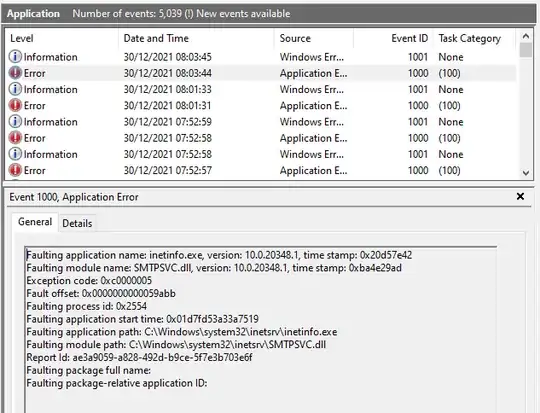Click the Source column header
Screen dimensions: 540x413
[314, 38]
